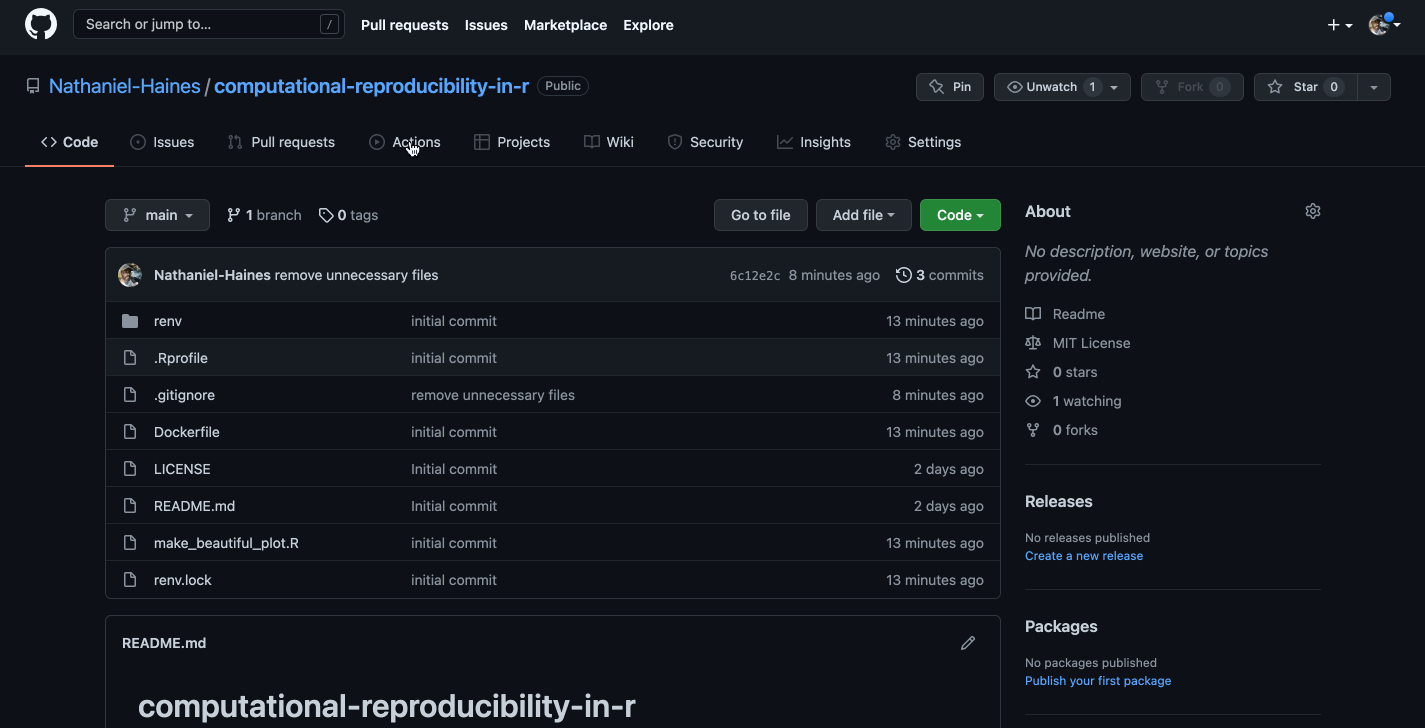Click Nathaniel-Haines commit author avatar
1425x728 pixels.
(x=130, y=275)
